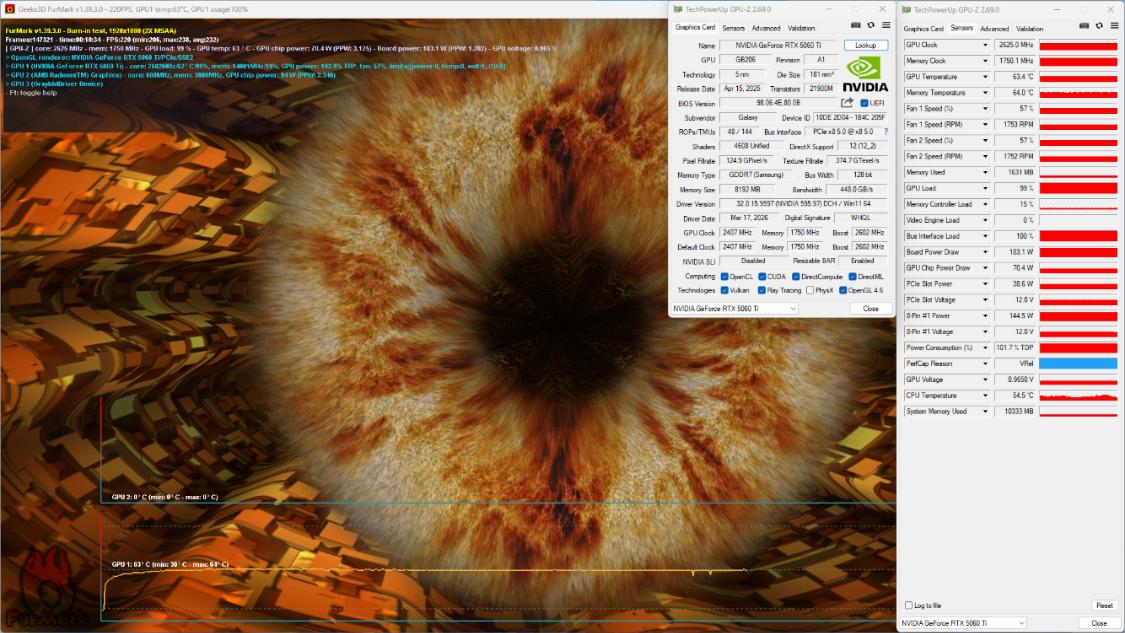The width and height of the screenshot is (1125, 633).
Task: Open the GPU Clock sensor dropdown arrow
Action: [985, 44]
